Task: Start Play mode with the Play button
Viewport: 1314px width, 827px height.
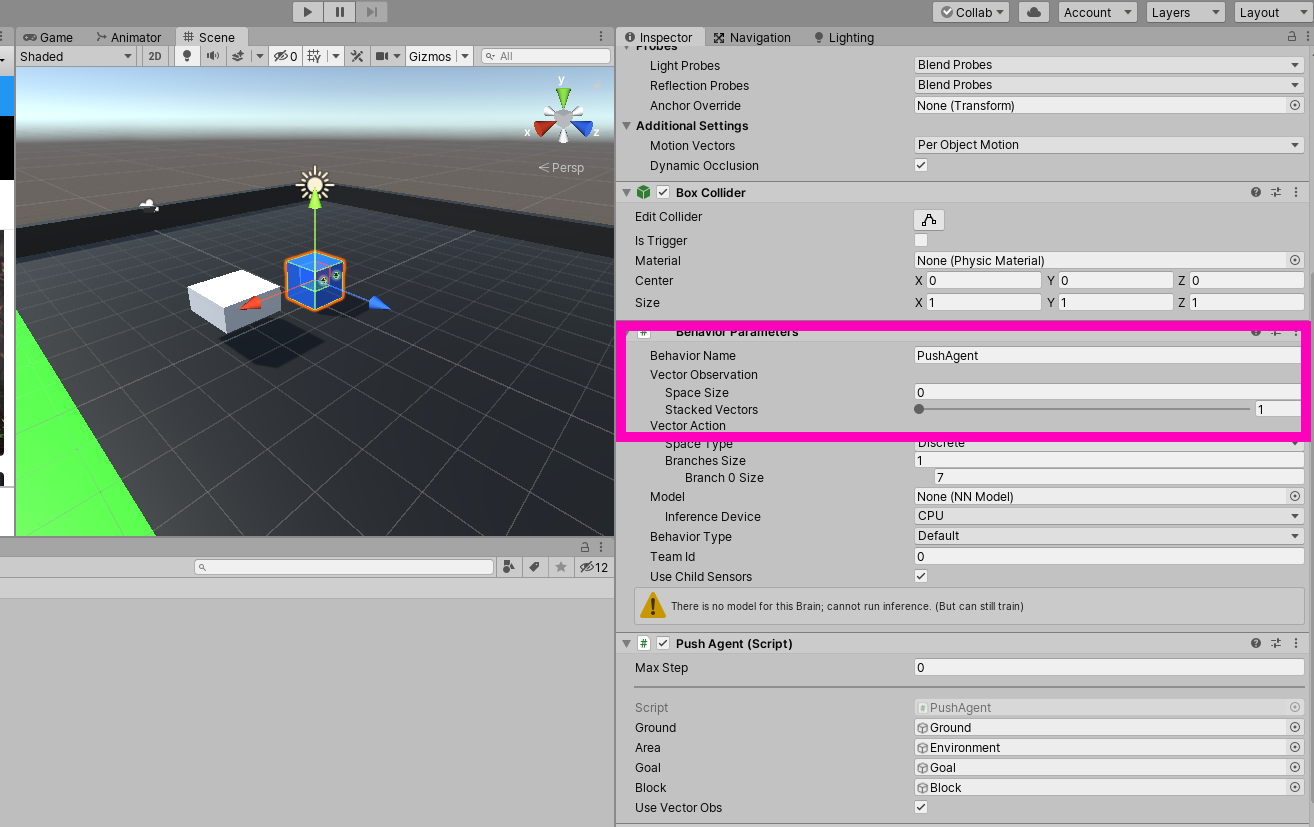Action: 308,12
